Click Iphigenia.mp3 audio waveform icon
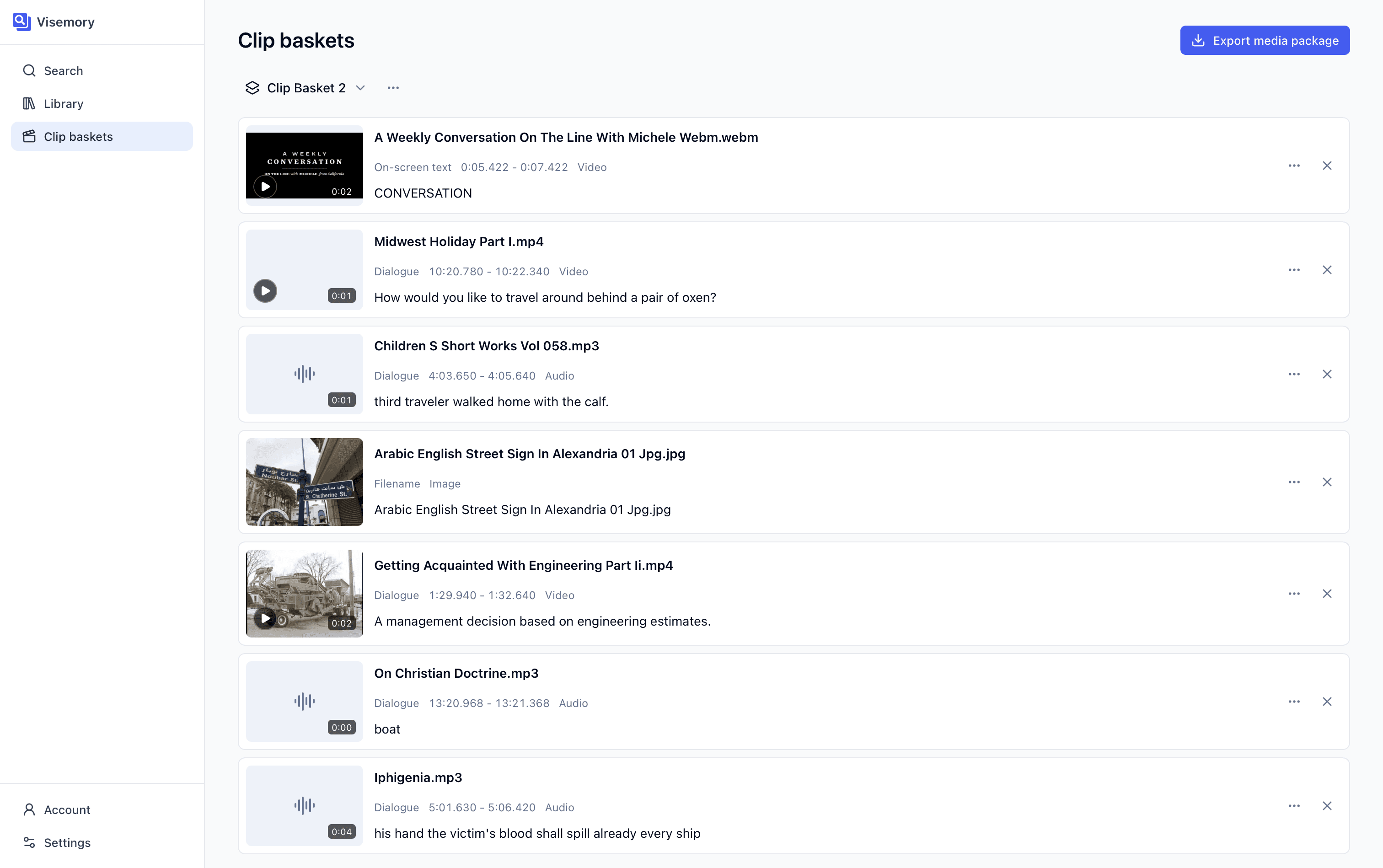 (304, 806)
